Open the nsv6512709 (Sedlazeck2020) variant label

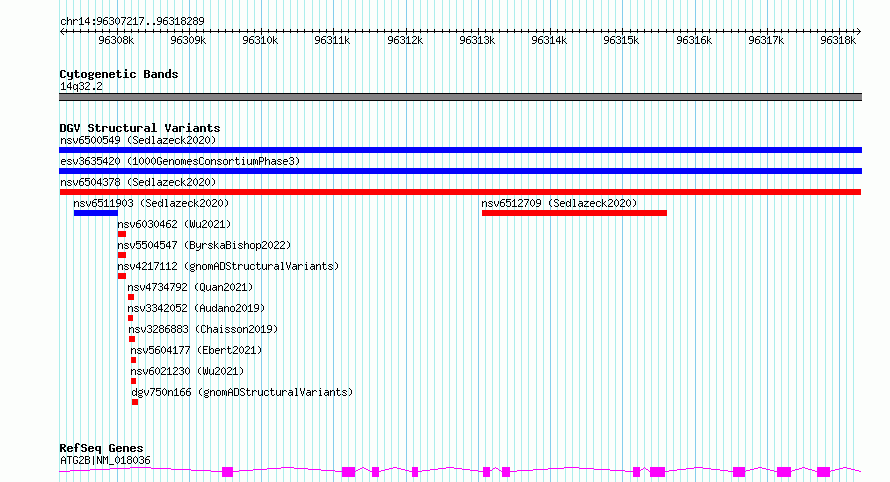point(559,203)
